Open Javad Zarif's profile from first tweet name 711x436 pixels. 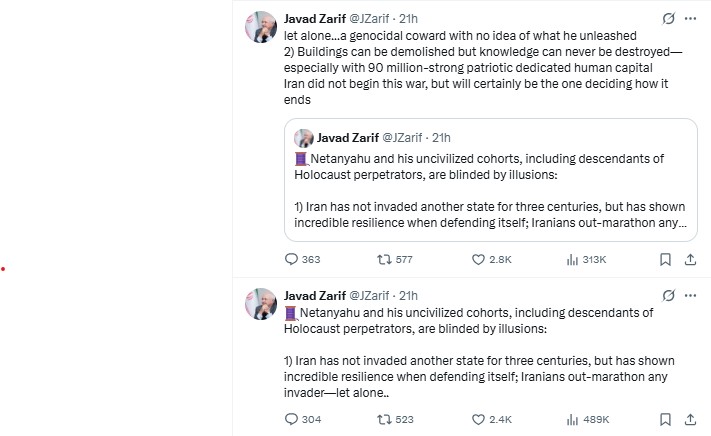point(314,18)
